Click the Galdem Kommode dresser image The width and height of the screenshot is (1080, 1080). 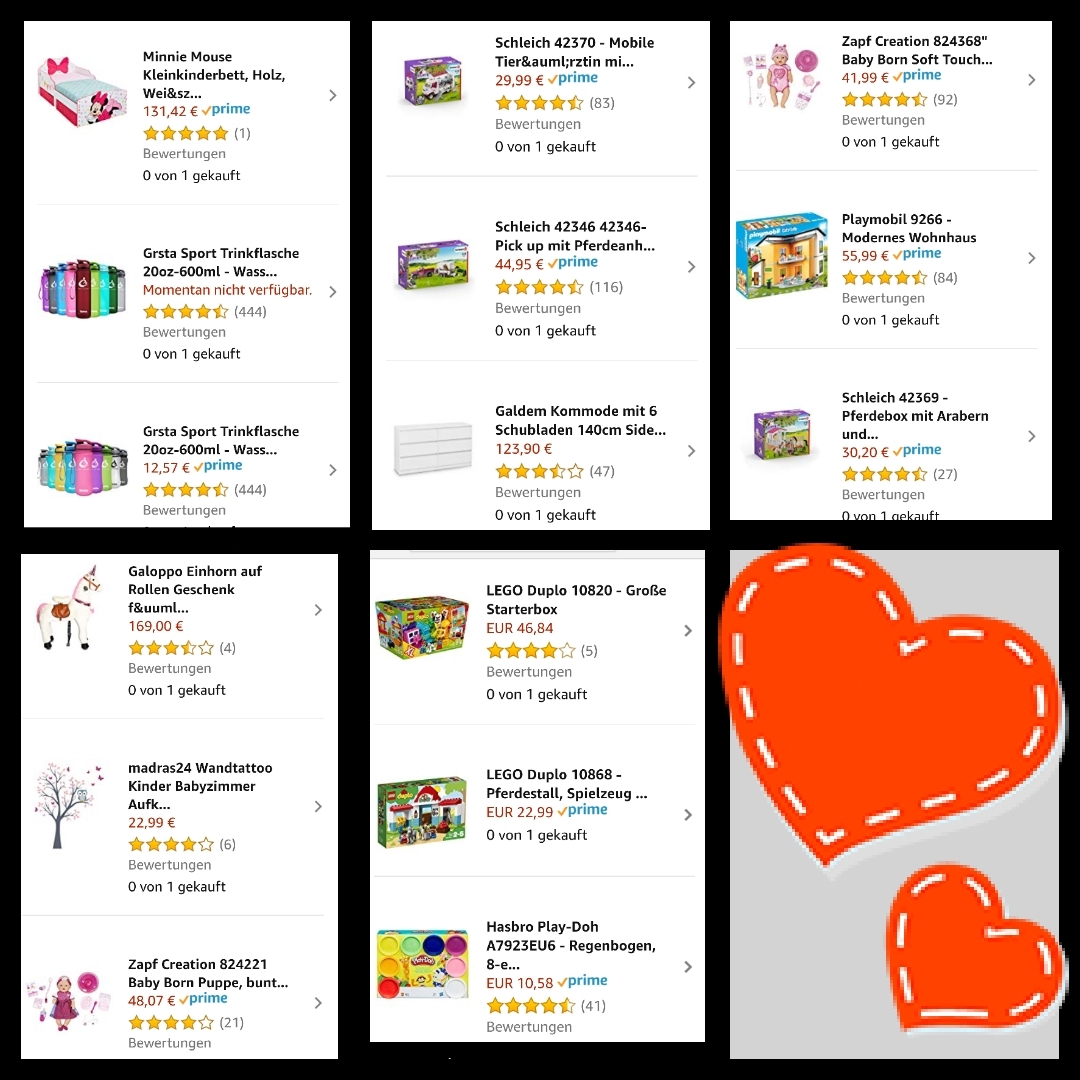coord(433,449)
